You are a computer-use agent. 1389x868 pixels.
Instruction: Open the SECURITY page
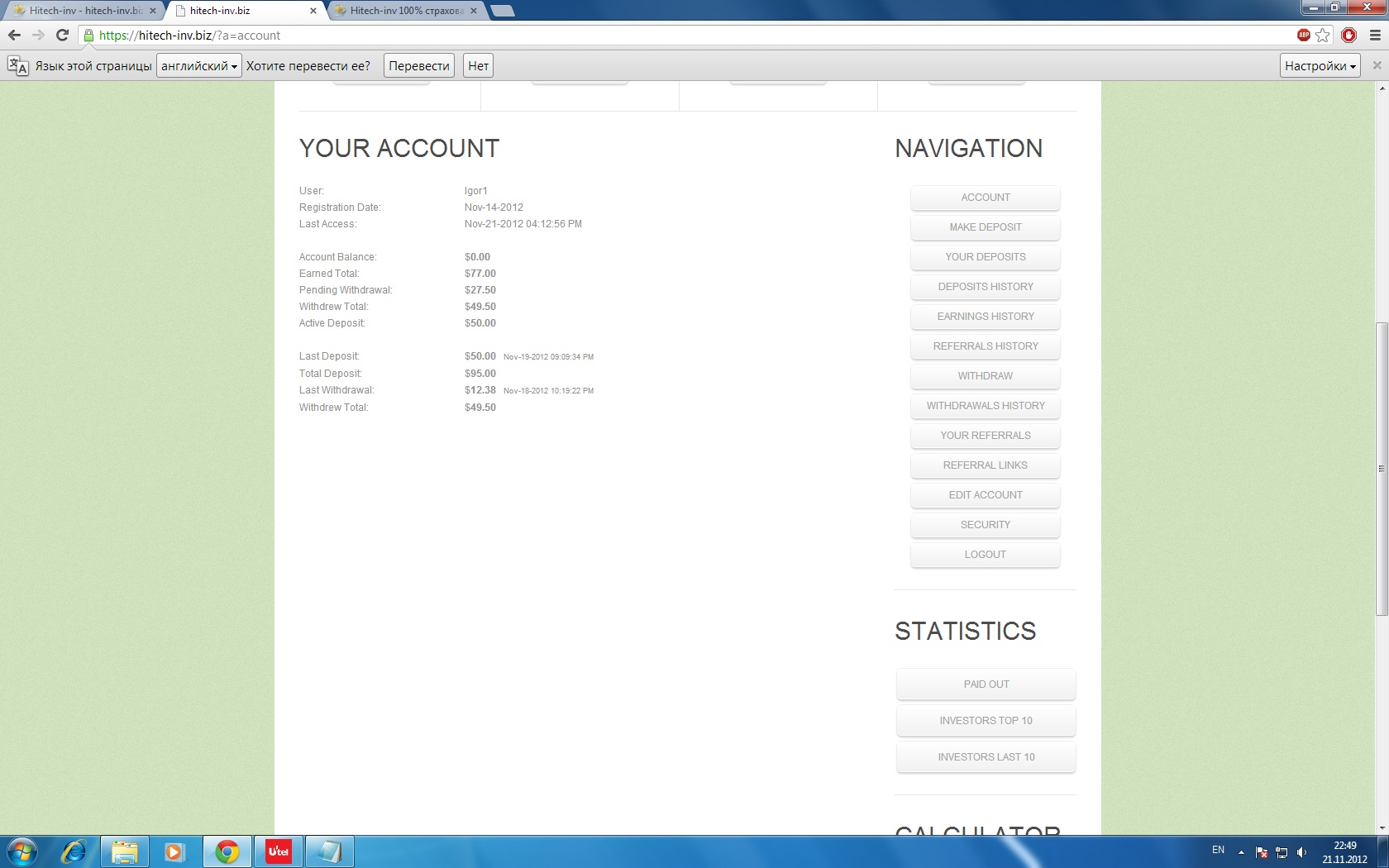(x=986, y=525)
